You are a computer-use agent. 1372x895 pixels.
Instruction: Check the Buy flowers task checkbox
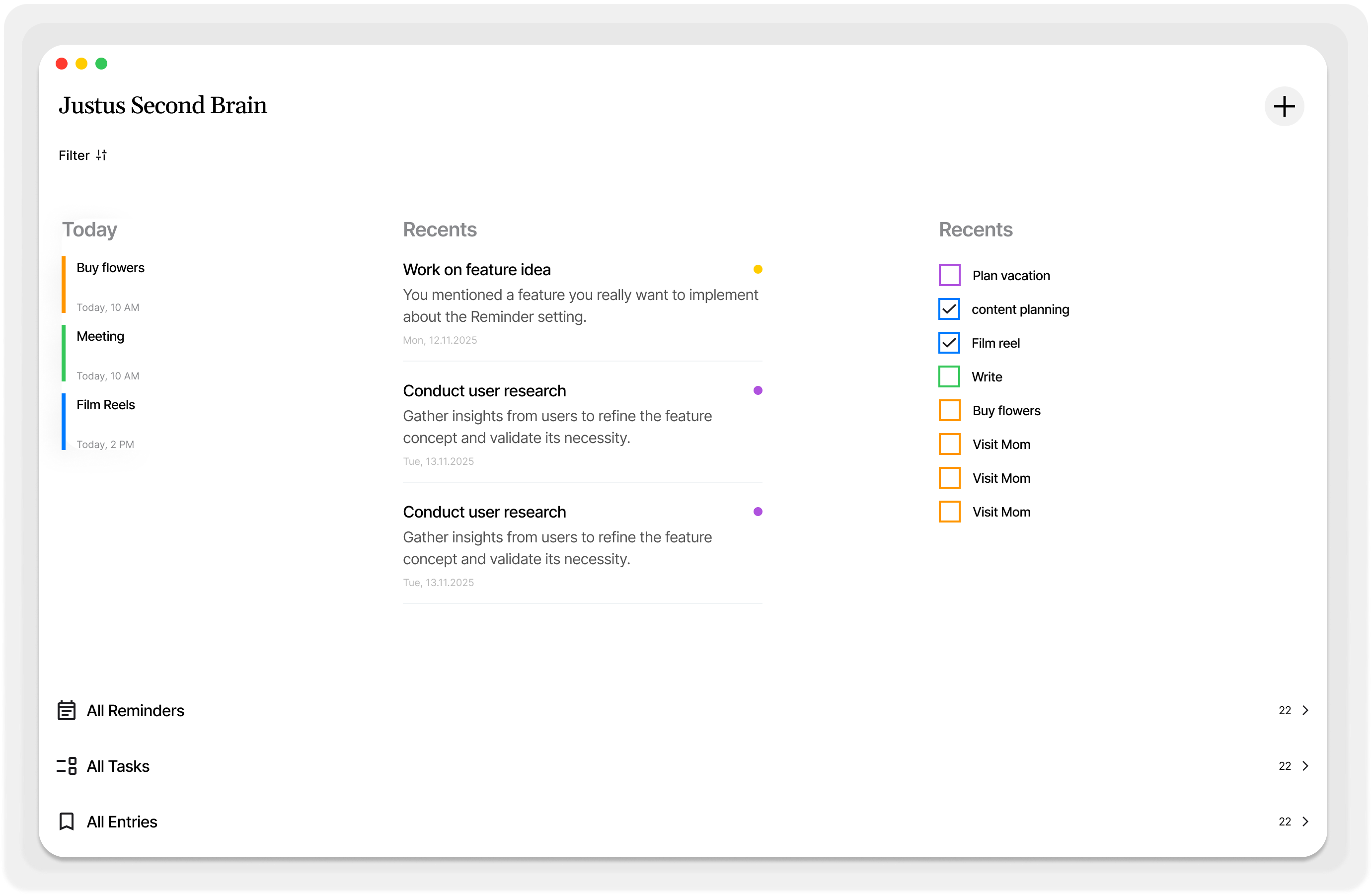pyautogui.click(x=949, y=410)
